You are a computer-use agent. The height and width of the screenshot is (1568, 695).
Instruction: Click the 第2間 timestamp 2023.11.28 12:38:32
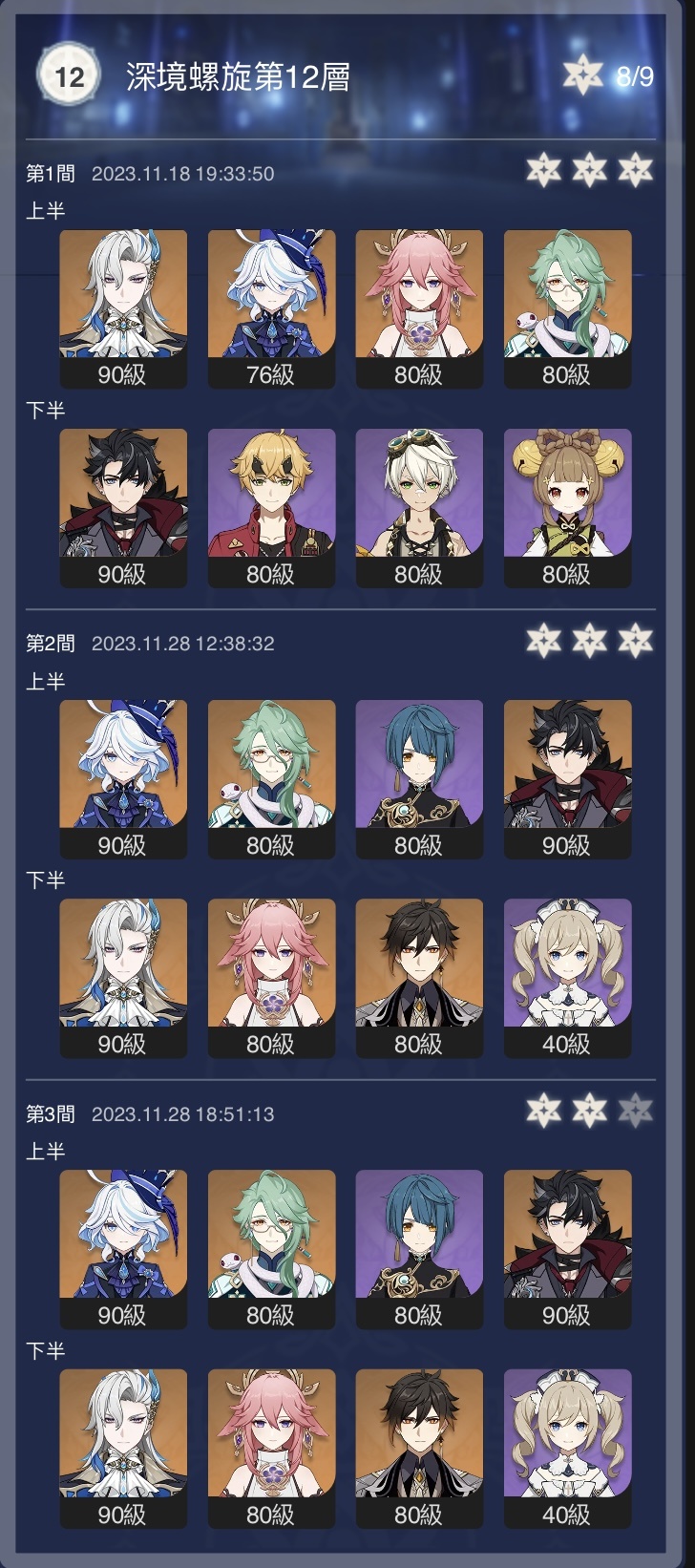[x=182, y=644]
